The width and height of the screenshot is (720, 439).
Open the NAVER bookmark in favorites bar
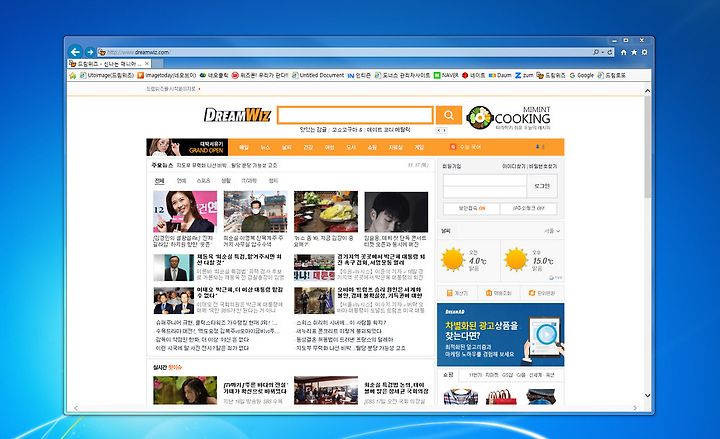click(446, 75)
